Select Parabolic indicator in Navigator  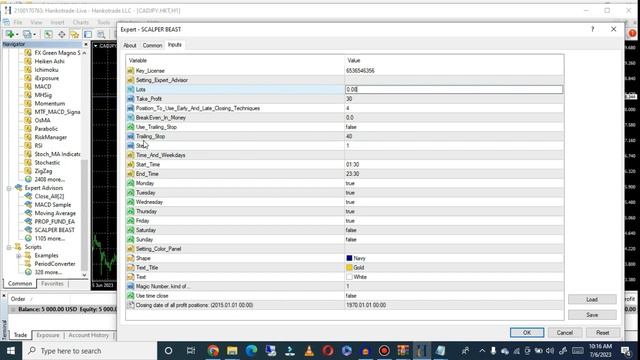click(x=46, y=129)
